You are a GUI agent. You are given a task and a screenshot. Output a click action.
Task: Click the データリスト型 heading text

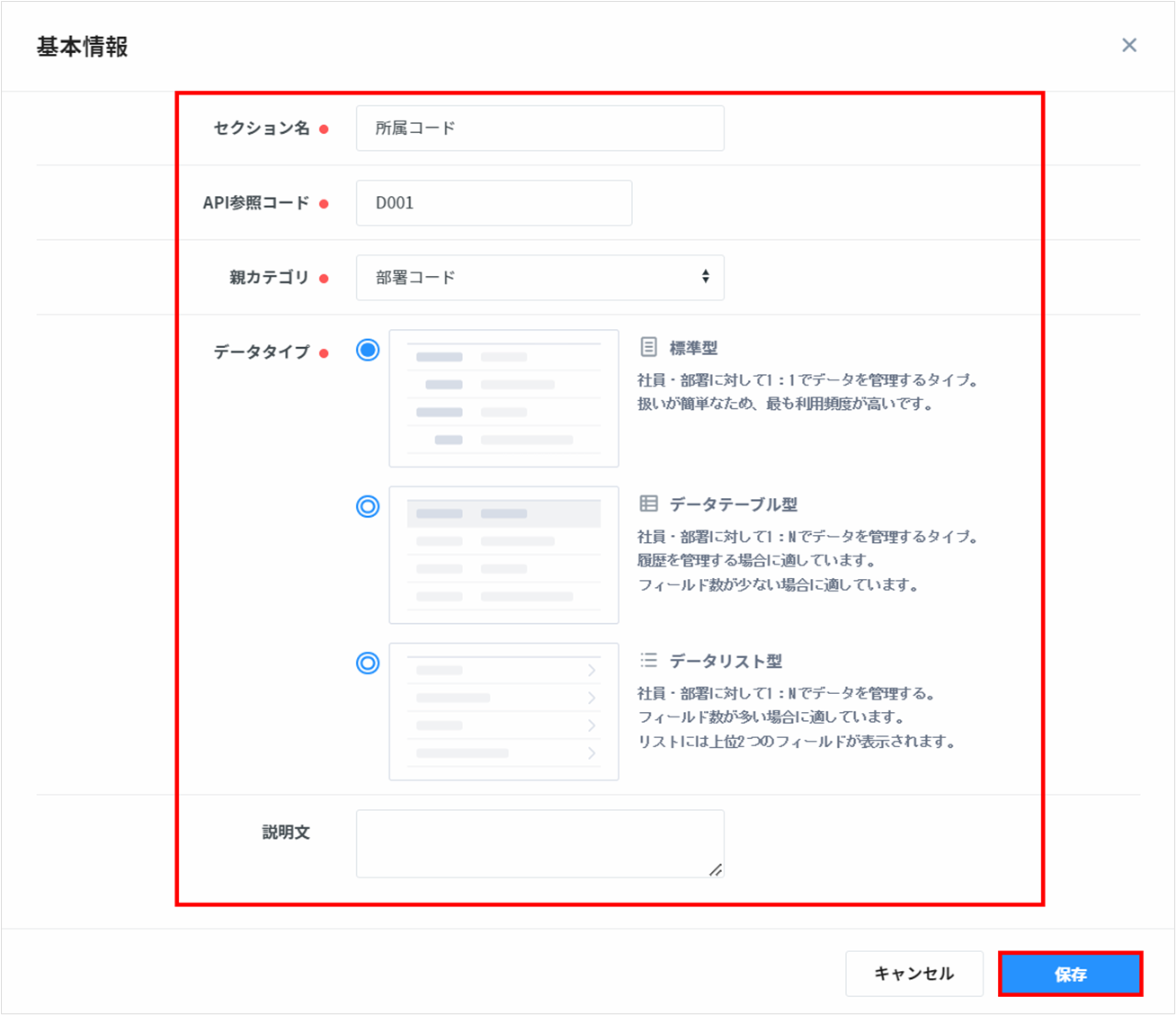(726, 661)
